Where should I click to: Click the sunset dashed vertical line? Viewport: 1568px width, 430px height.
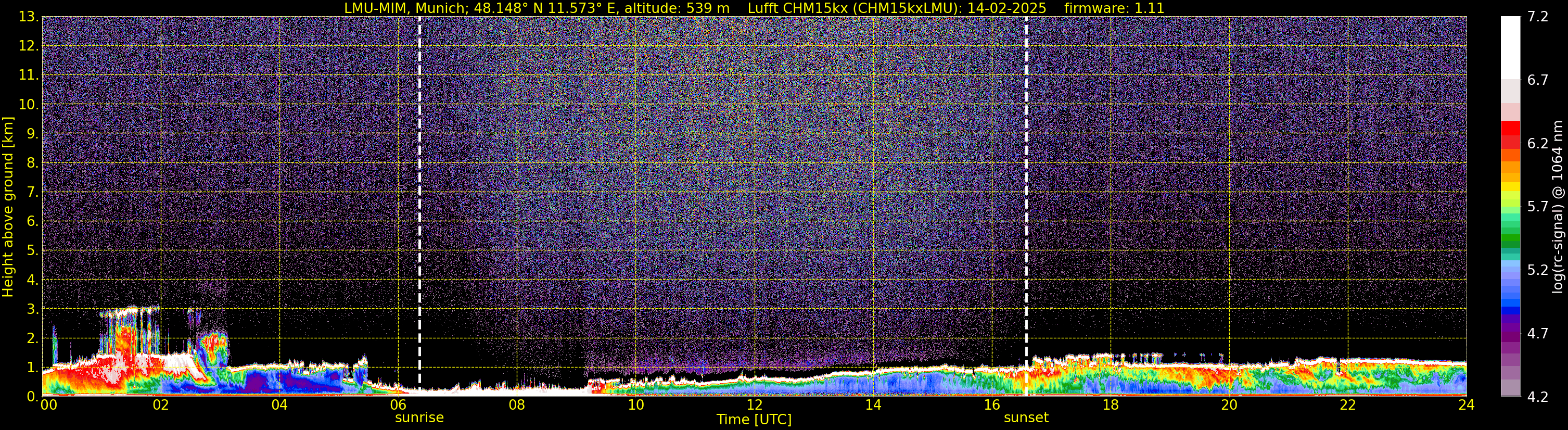(x=1026, y=206)
